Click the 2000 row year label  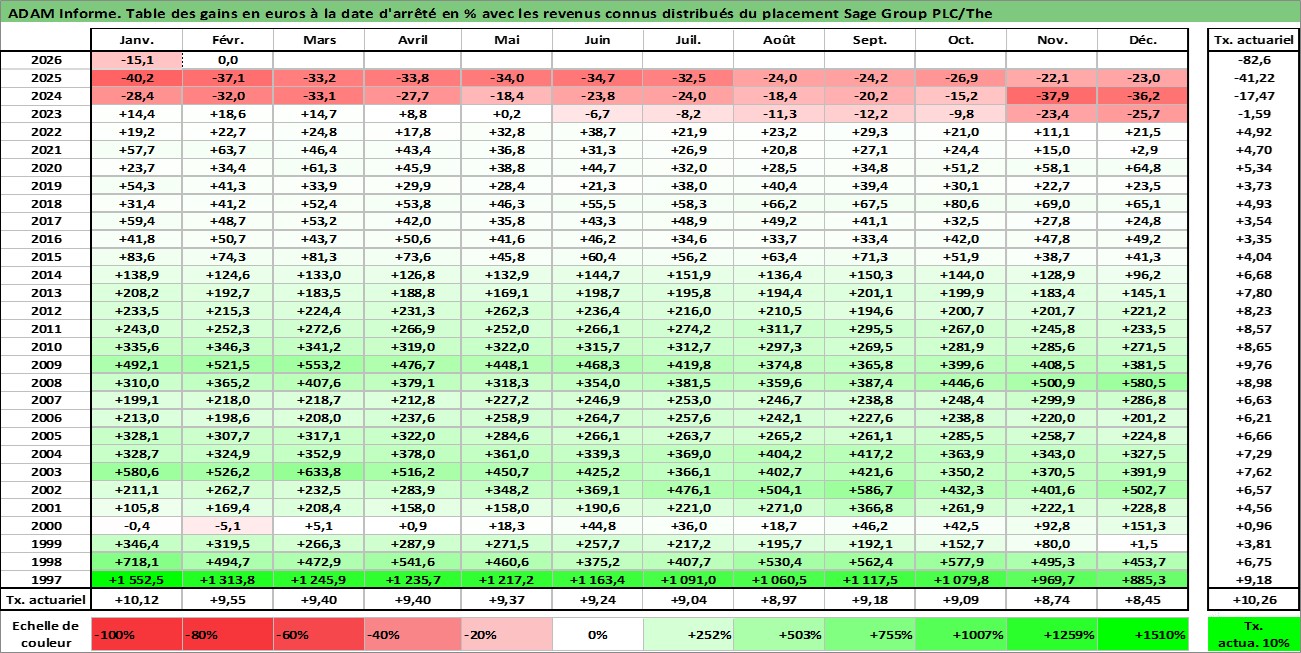click(45, 525)
